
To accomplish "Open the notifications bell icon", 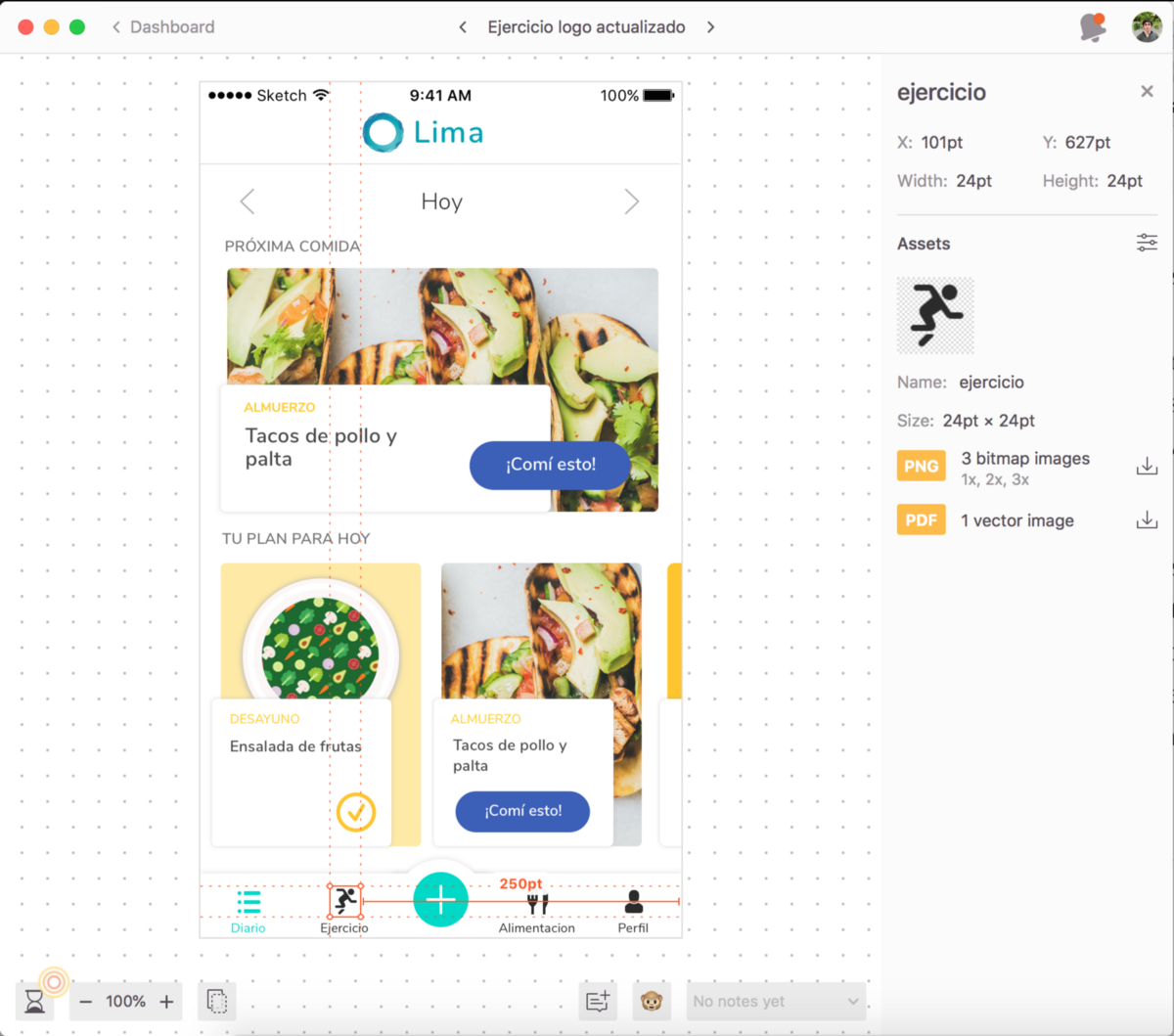I will (1093, 27).
